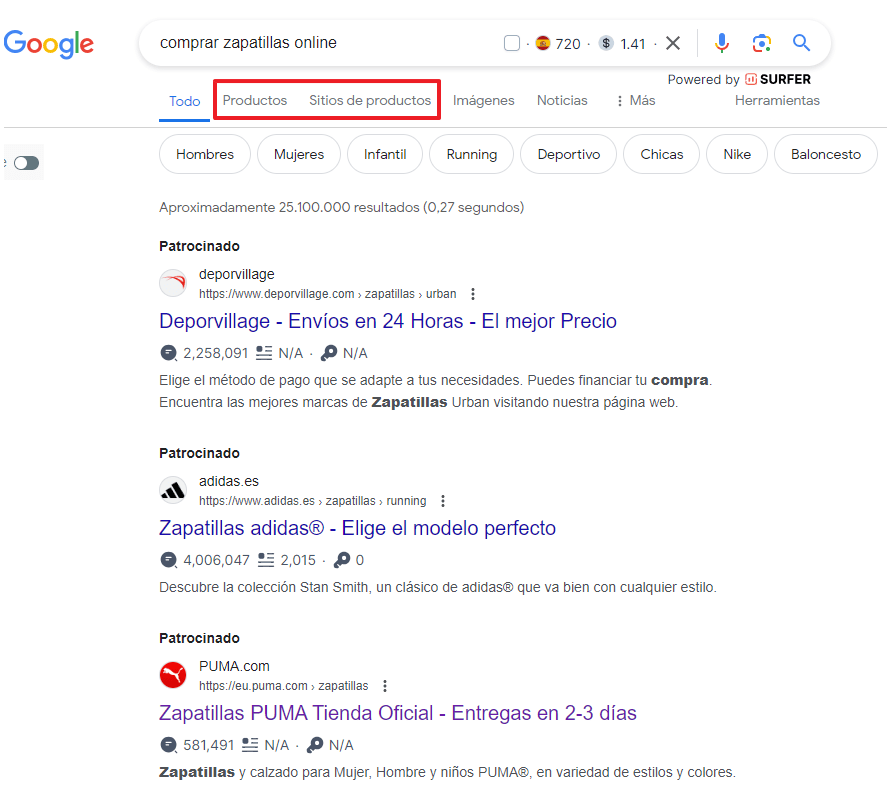Click the adidas.es zapatillas running URL
887x811 pixels.
313,501
